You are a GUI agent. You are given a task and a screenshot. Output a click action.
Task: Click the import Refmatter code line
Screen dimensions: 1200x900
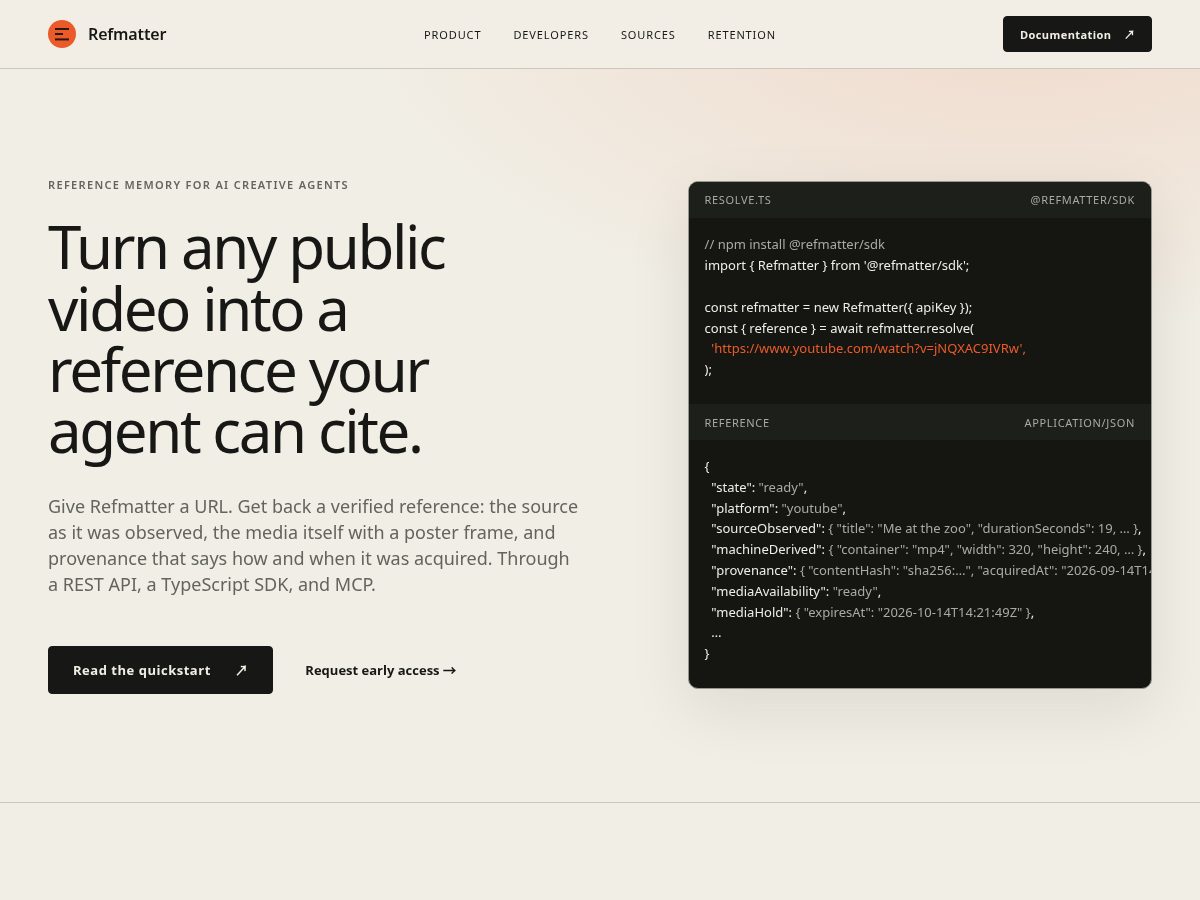(x=837, y=265)
